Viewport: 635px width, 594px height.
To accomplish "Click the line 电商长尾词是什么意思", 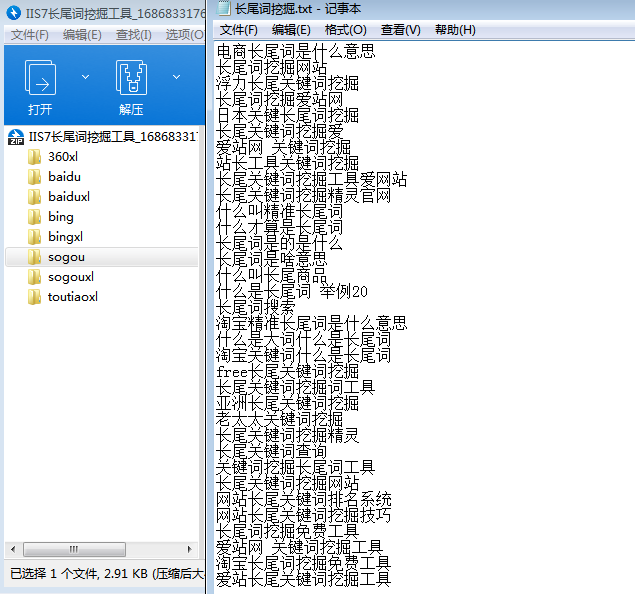I will 296,51.
